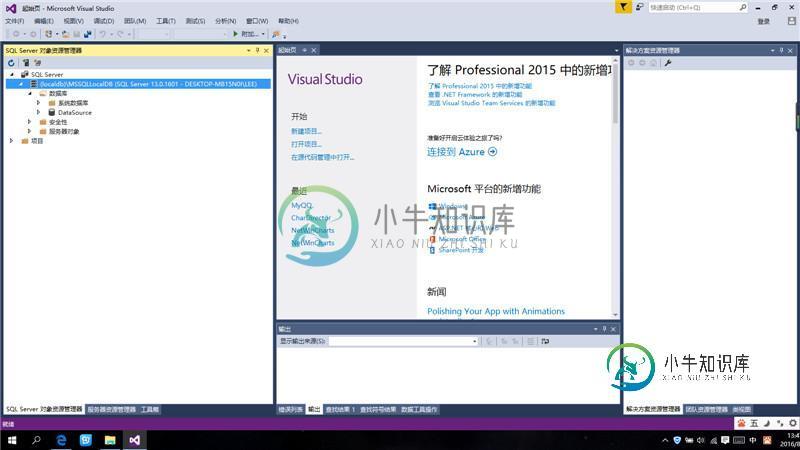Screen dimensions: 800x450
Task: Click the Visual Studio logo in title bar
Action: point(11,8)
